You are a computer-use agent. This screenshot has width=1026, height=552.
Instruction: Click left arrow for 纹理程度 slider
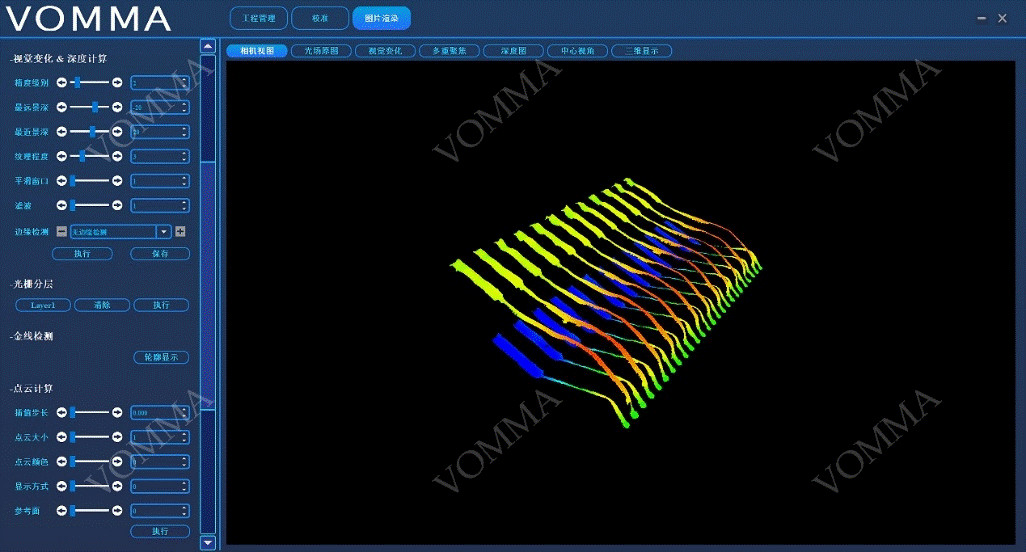[61, 156]
